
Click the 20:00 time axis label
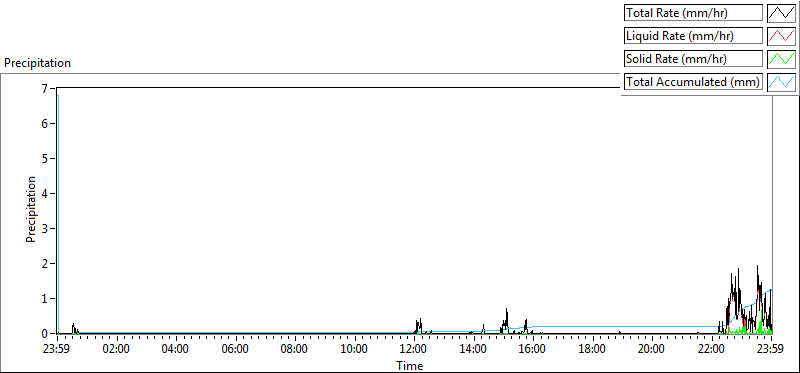click(653, 350)
